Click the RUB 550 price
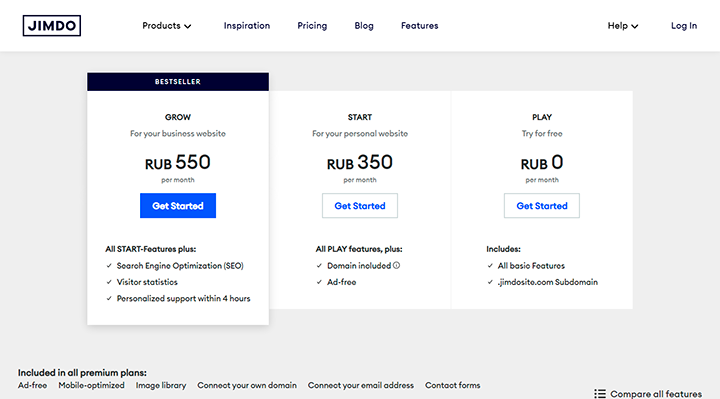720x399 pixels. tap(178, 163)
